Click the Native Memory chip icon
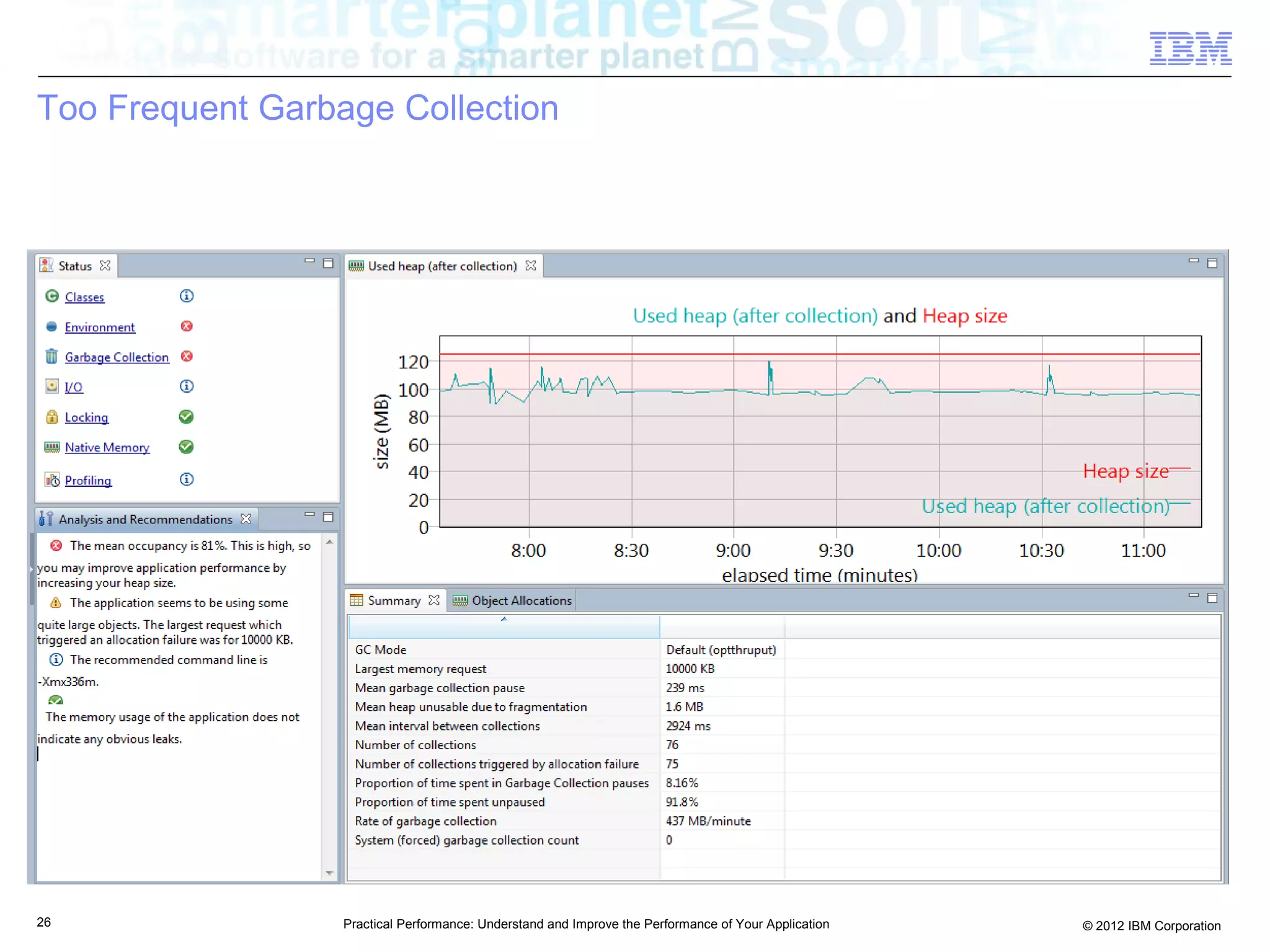Screen dimensions: 1270x952 pos(52,447)
